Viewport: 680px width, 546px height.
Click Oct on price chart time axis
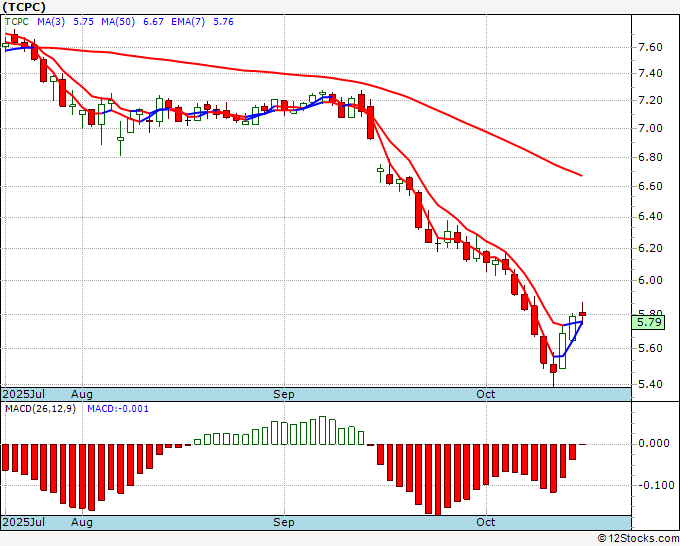(486, 394)
